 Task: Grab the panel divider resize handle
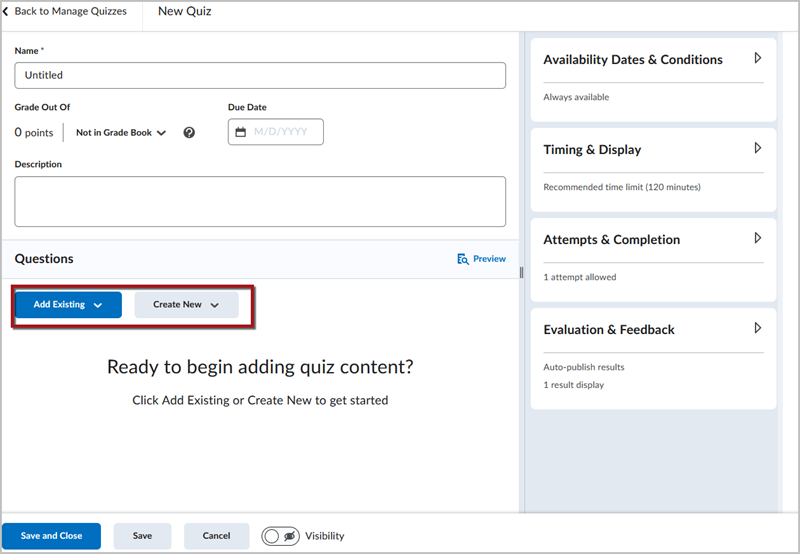click(521, 273)
